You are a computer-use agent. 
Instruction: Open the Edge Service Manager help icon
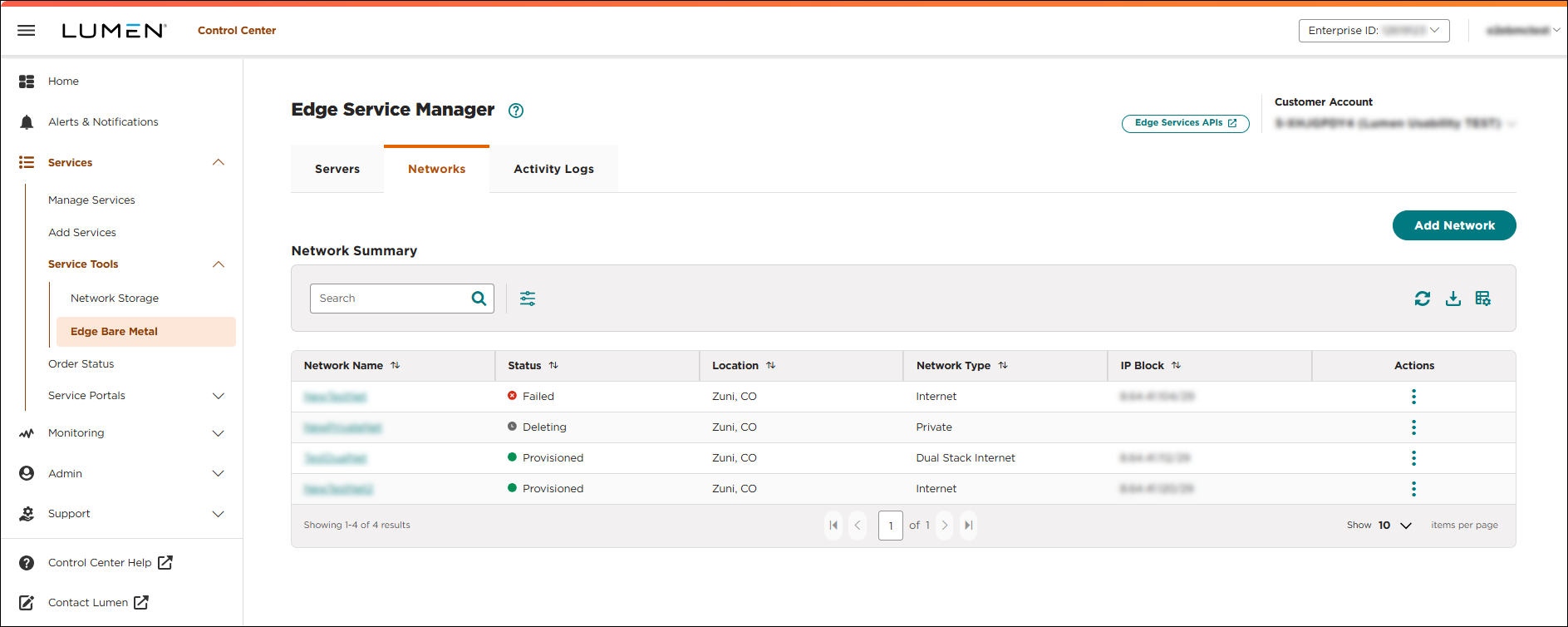pos(516,111)
